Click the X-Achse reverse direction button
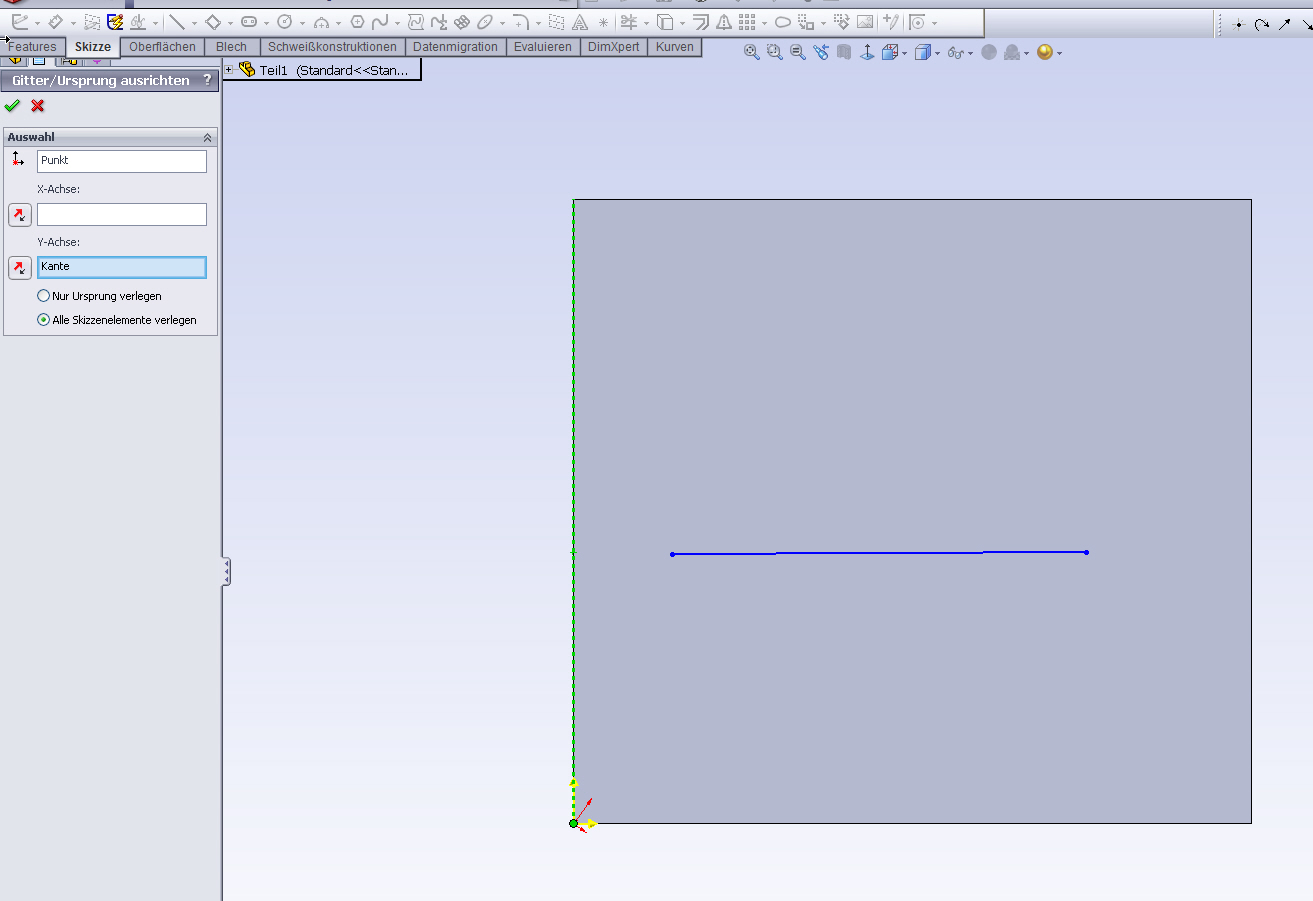The image size is (1313, 901). (x=20, y=214)
